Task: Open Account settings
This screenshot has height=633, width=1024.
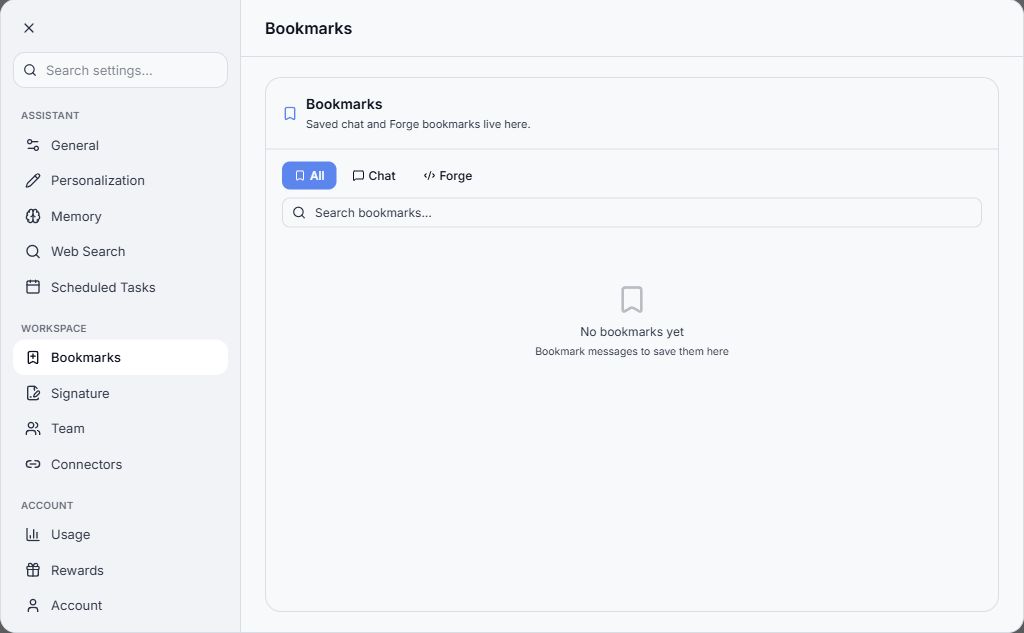Action: pyautogui.click(x=120, y=606)
